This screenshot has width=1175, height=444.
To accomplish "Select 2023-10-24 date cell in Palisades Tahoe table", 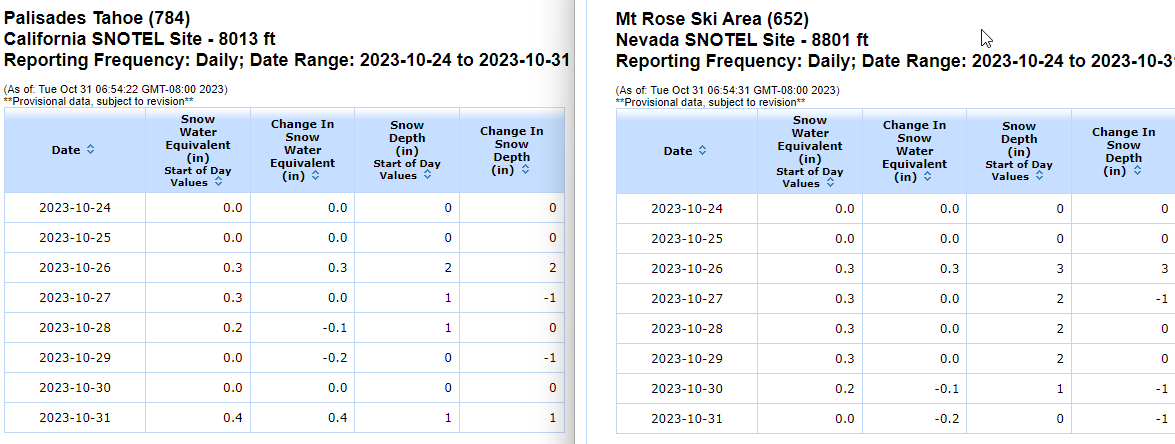I will pyautogui.click(x=74, y=207).
